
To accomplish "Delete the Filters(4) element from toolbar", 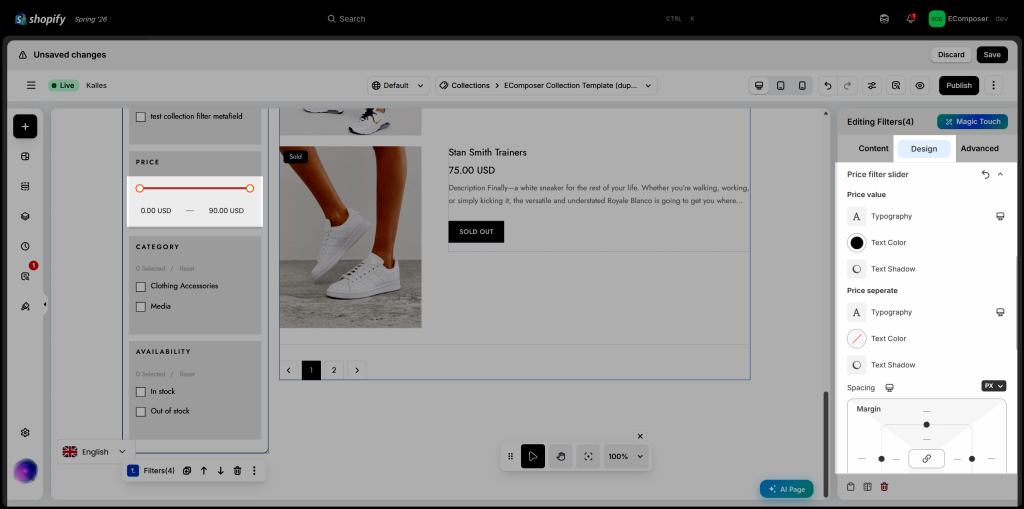I will pos(238,470).
